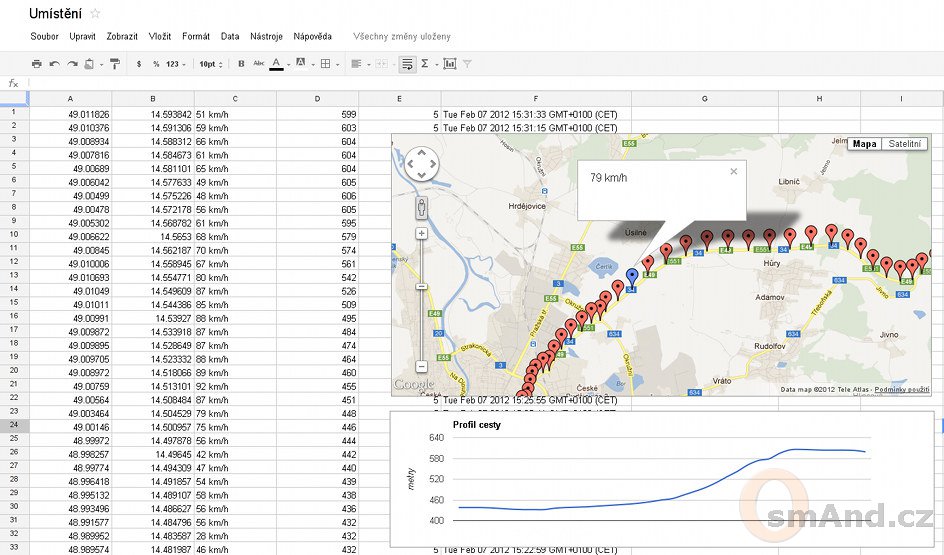Apply strikethrough formatting
The image size is (944, 555).
[259, 64]
